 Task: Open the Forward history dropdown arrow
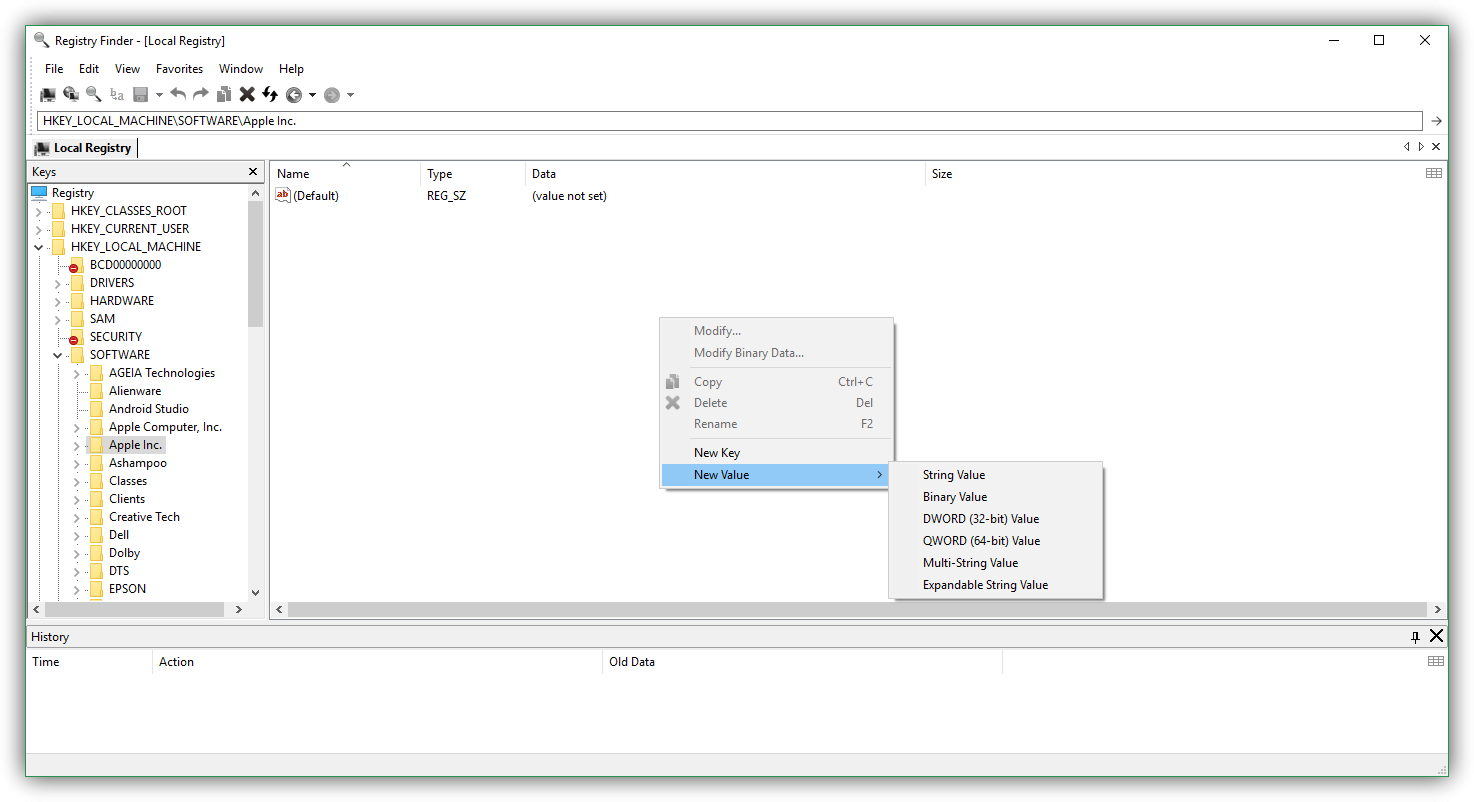coord(350,95)
